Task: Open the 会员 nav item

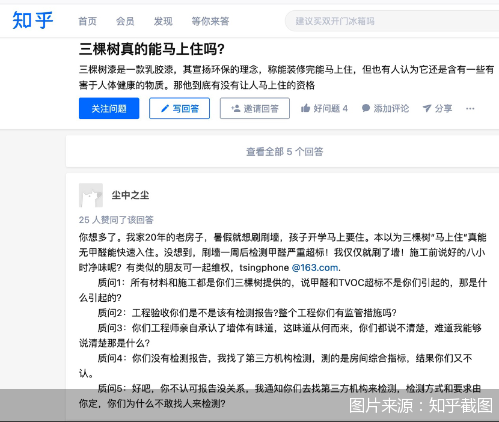Action: coord(125,21)
